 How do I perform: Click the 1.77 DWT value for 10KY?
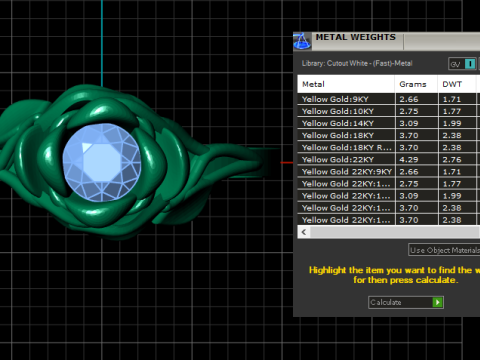pyautogui.click(x=452, y=111)
